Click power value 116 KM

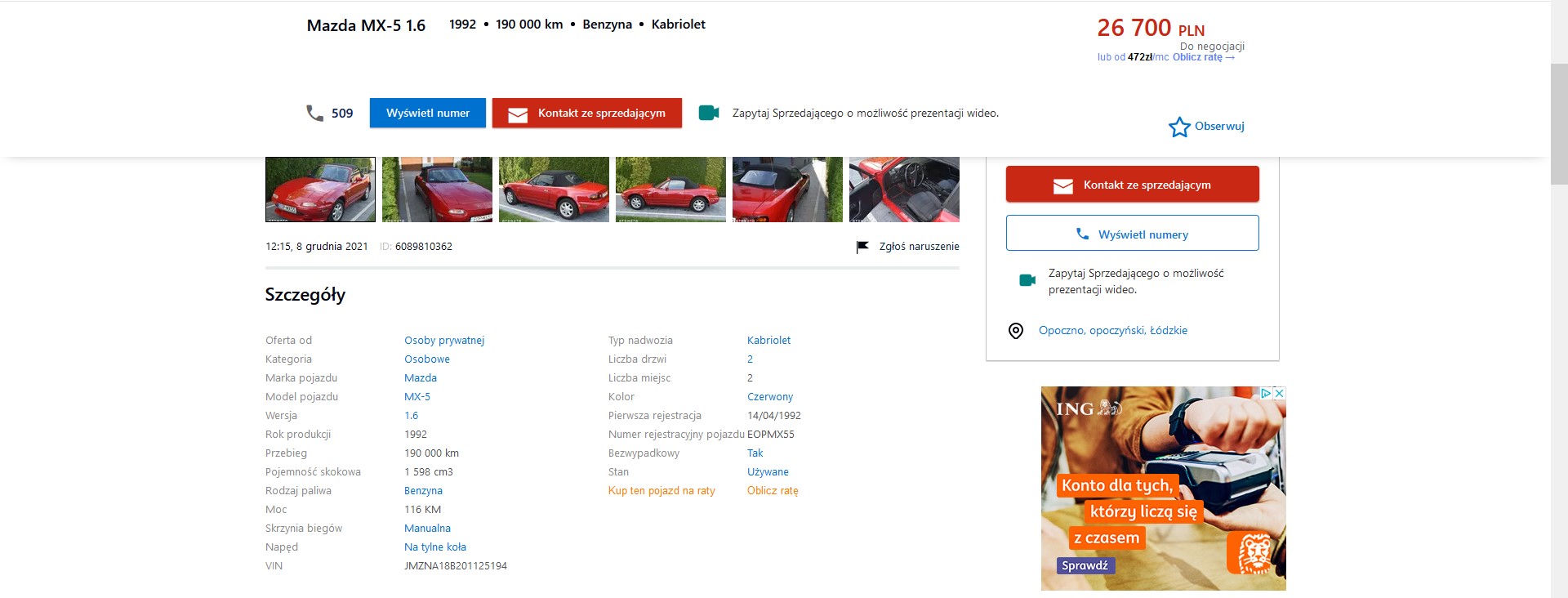(422, 509)
